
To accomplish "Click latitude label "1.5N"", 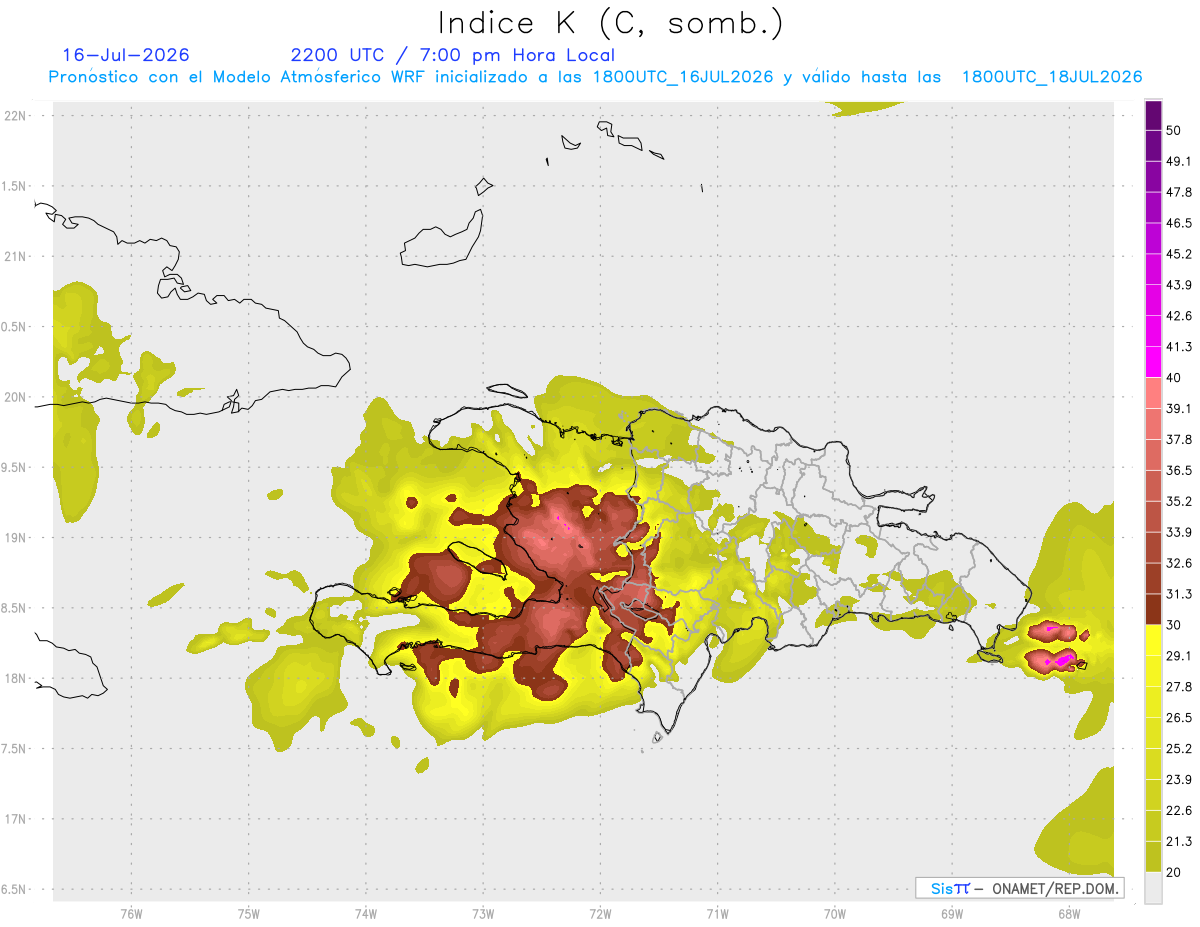I will click(x=15, y=186).
